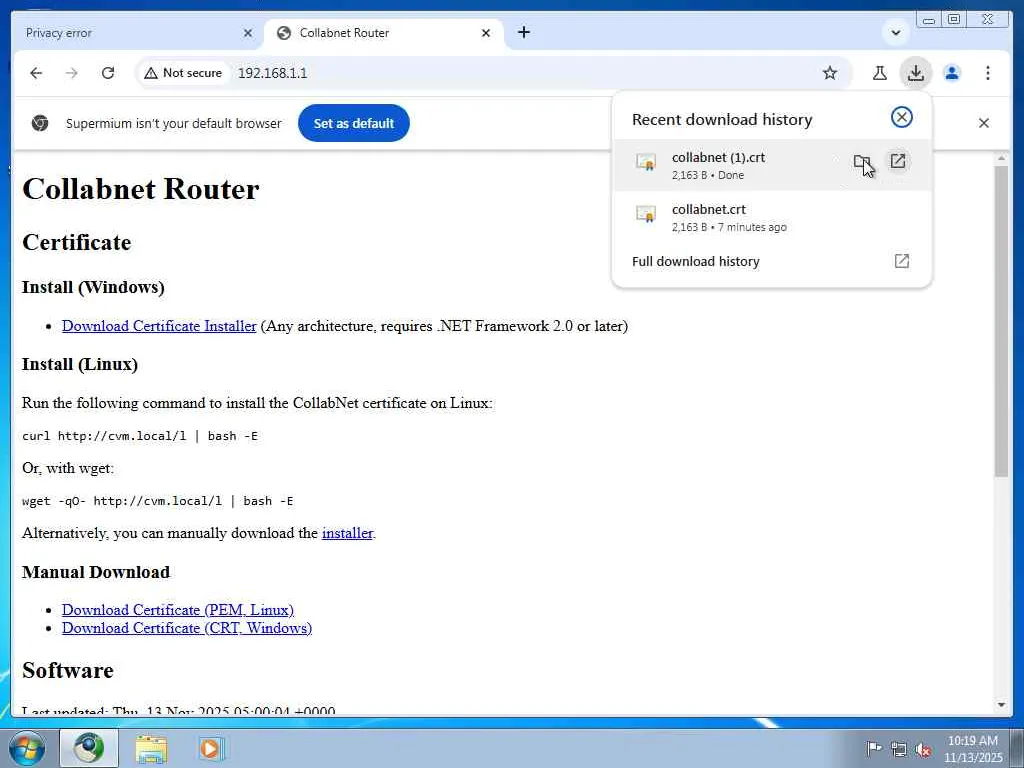Image resolution: width=1024 pixels, height=768 pixels.
Task: Select the curl http://cvm.local/l command text
Action: (140, 436)
